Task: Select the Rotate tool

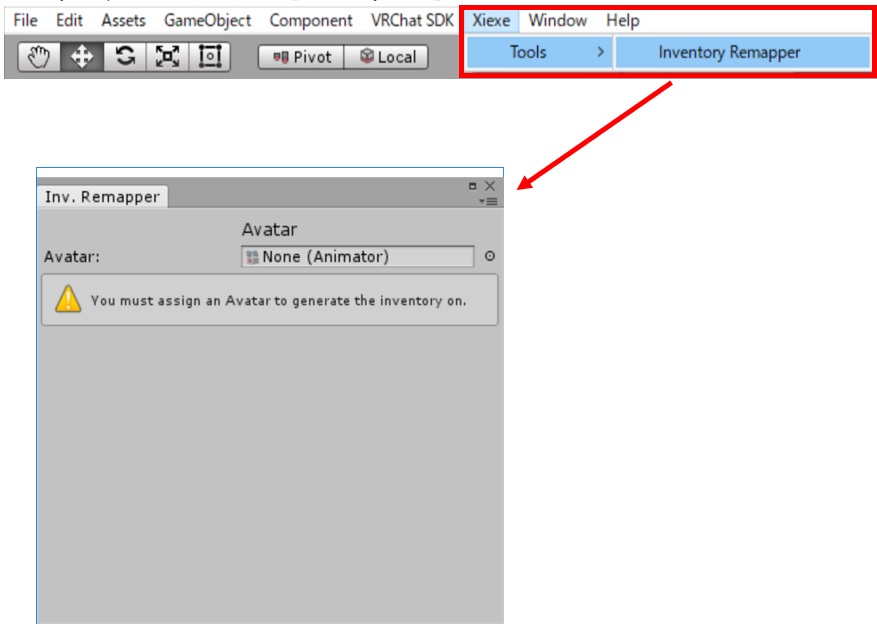Action: (x=124, y=57)
